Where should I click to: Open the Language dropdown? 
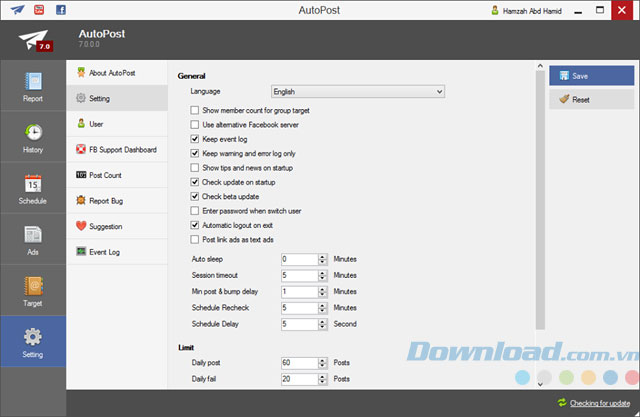pos(358,92)
